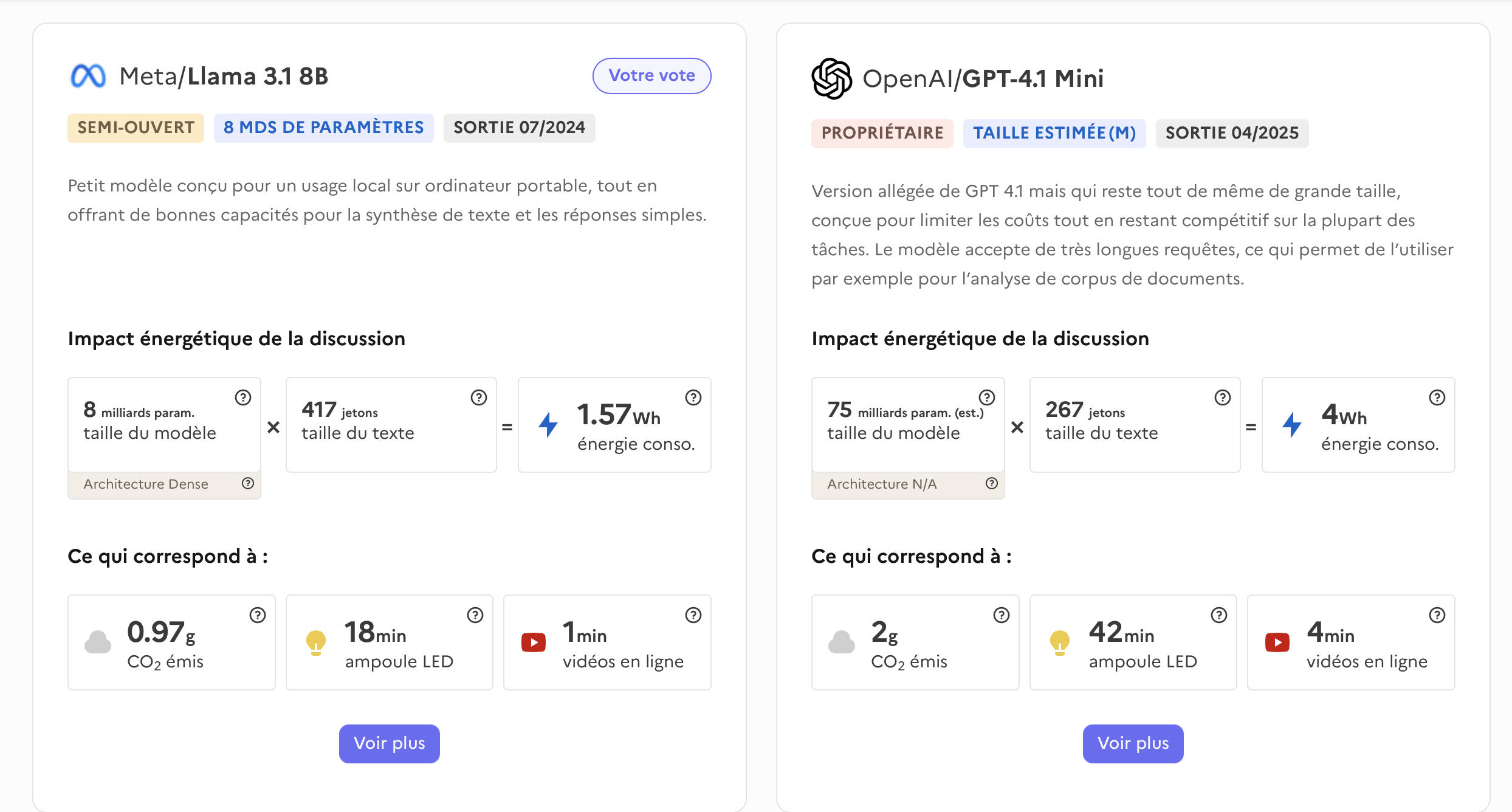This screenshot has width=1512, height=812.
Task: Click help icon beside 4 Wh energy
Action: click(1437, 397)
